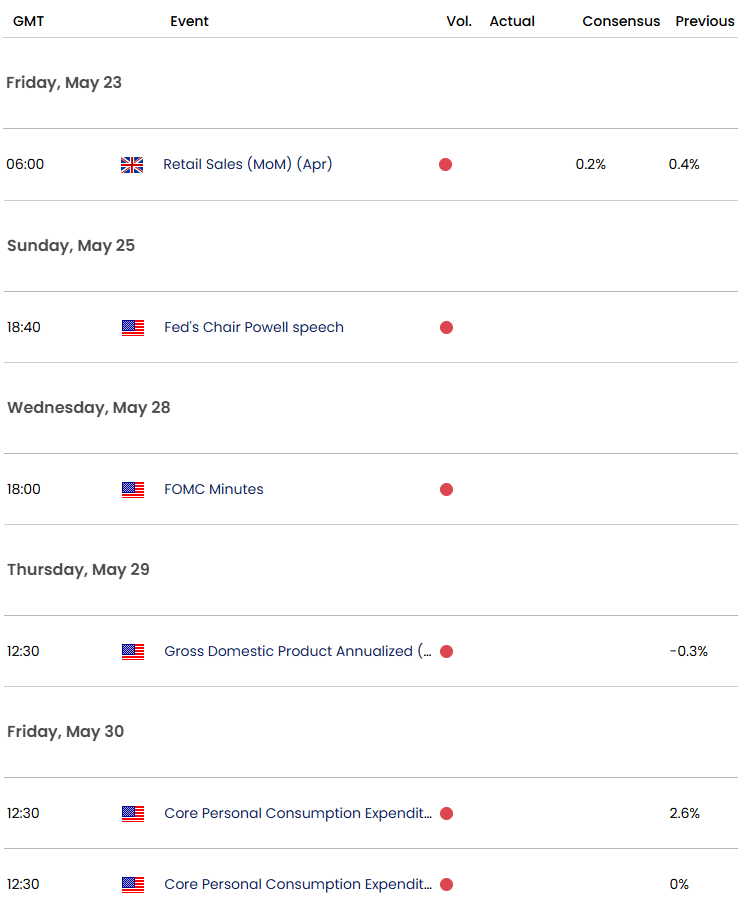This screenshot has width=738, height=905.
Task: Click the red volatility dot for Powell speech
Action: click(x=445, y=327)
